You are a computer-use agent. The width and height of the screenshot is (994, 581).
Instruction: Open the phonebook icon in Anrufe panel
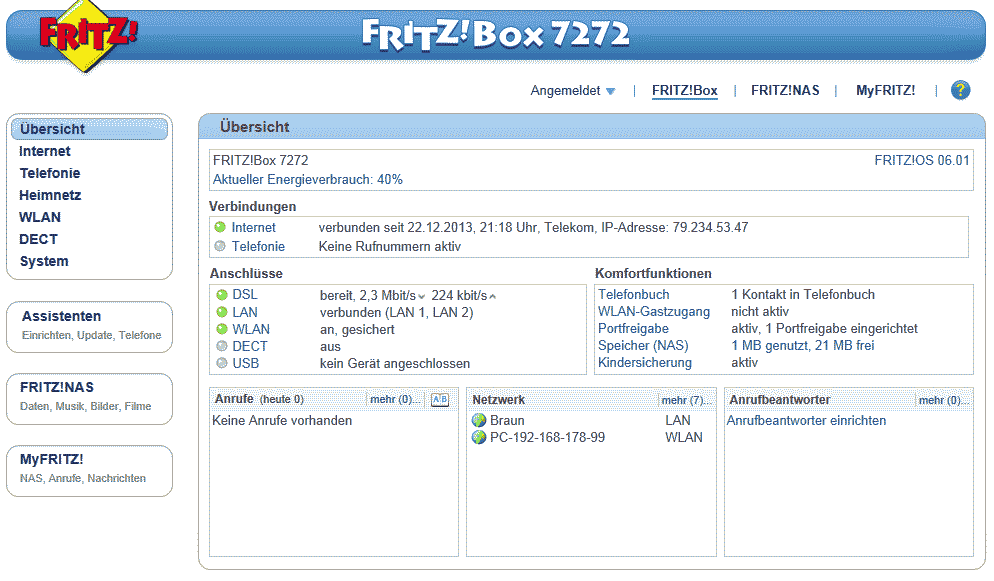click(x=440, y=400)
